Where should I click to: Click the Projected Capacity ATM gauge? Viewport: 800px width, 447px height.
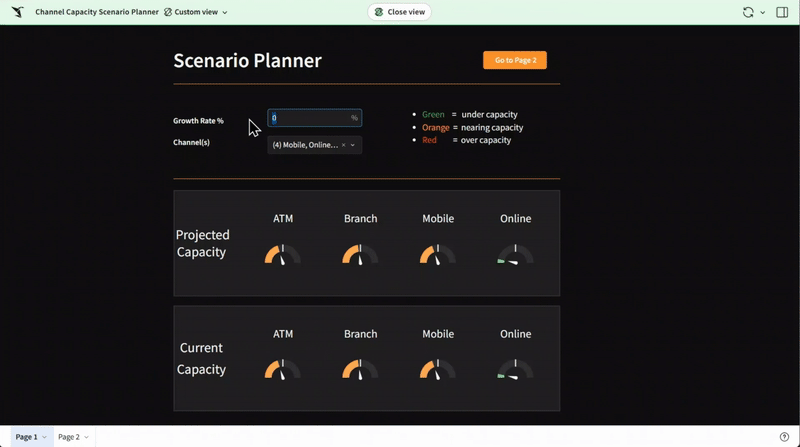tap(283, 254)
